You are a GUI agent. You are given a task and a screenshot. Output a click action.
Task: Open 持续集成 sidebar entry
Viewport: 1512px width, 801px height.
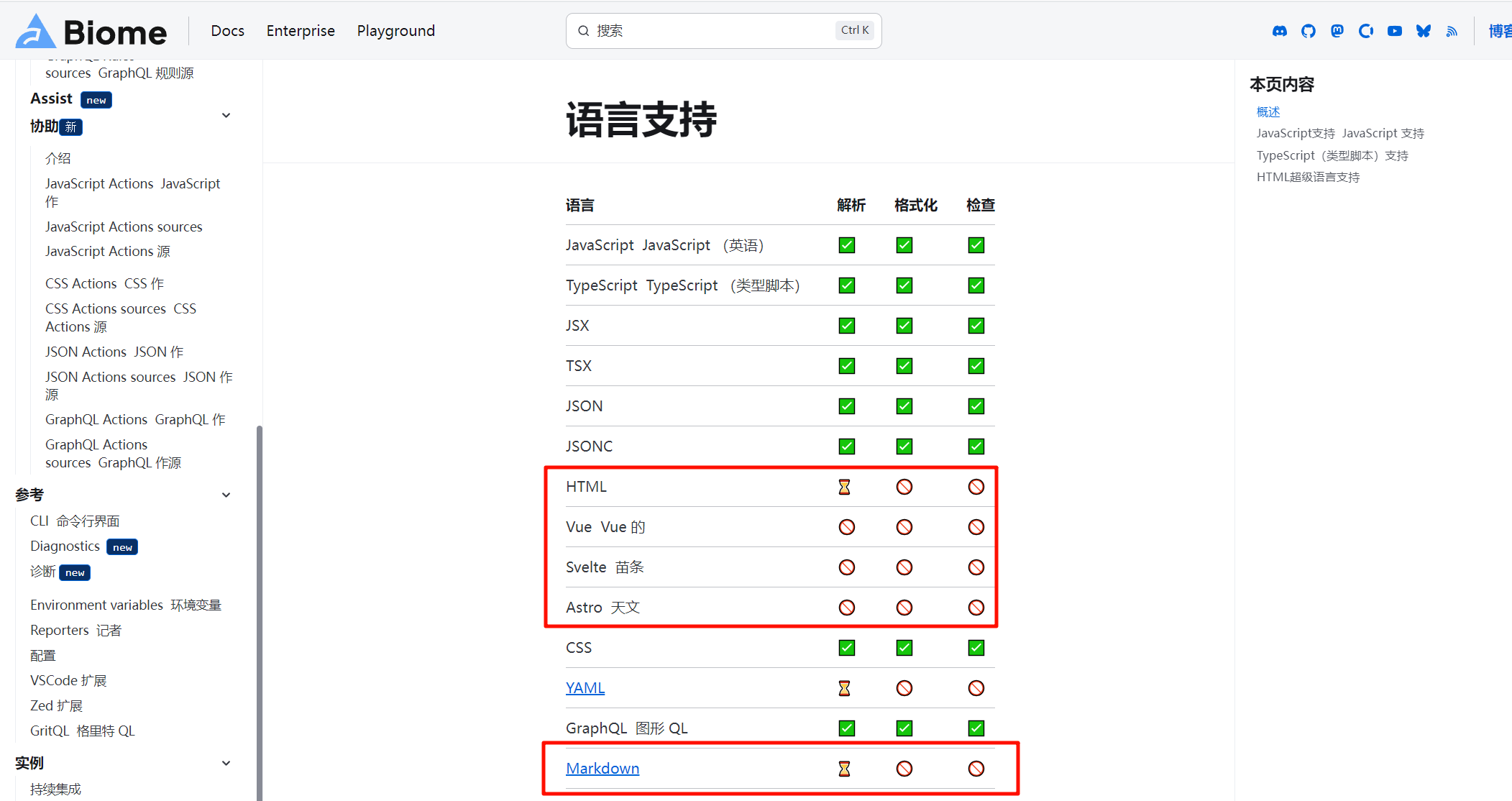point(56,789)
